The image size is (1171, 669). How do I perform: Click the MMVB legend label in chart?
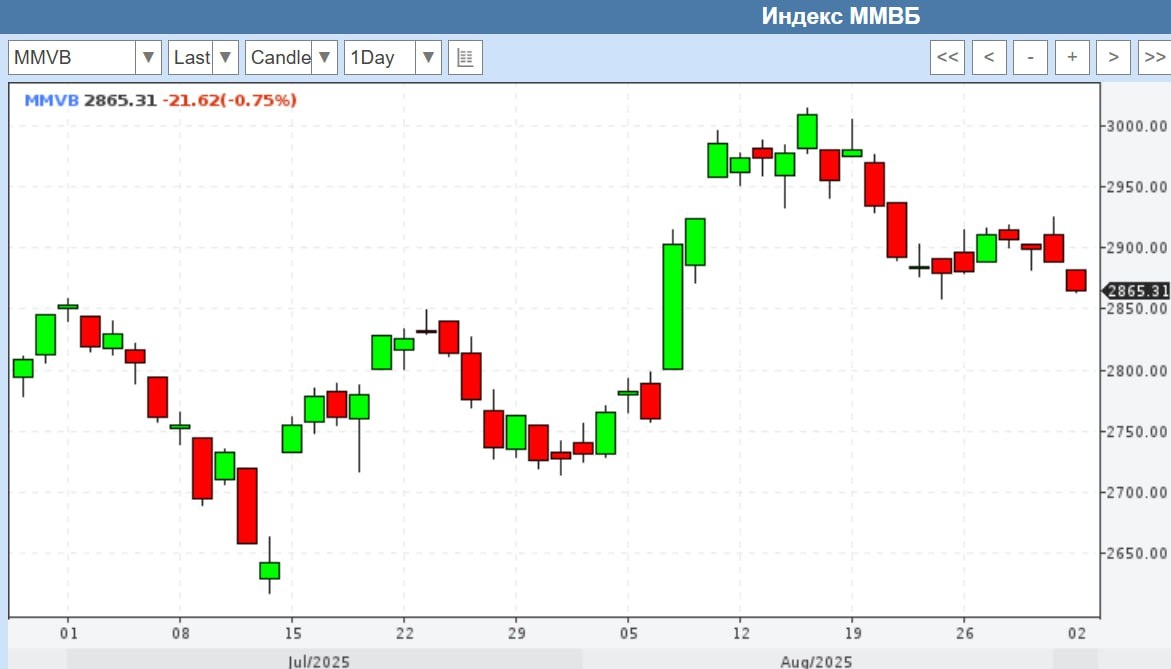tap(51, 100)
